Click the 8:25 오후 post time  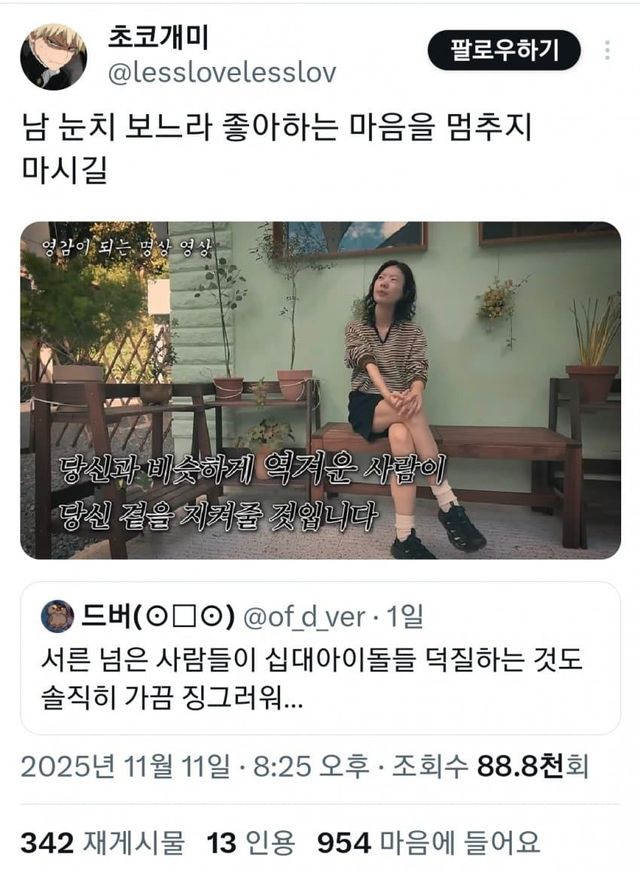click(x=311, y=766)
